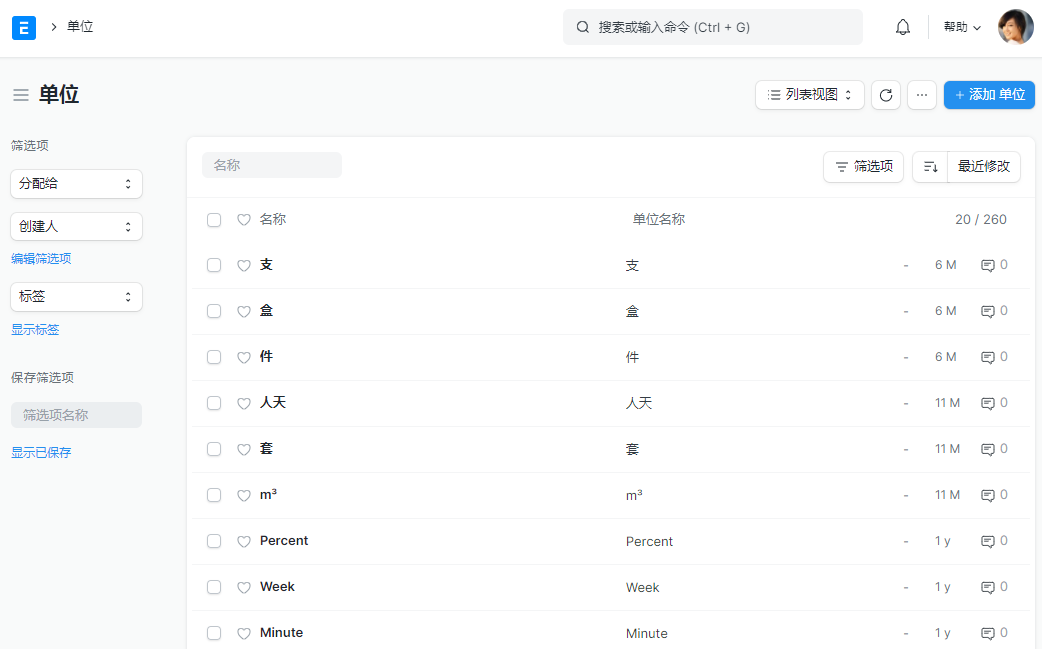
Task: Open the three-dot more options menu
Action: point(921,95)
